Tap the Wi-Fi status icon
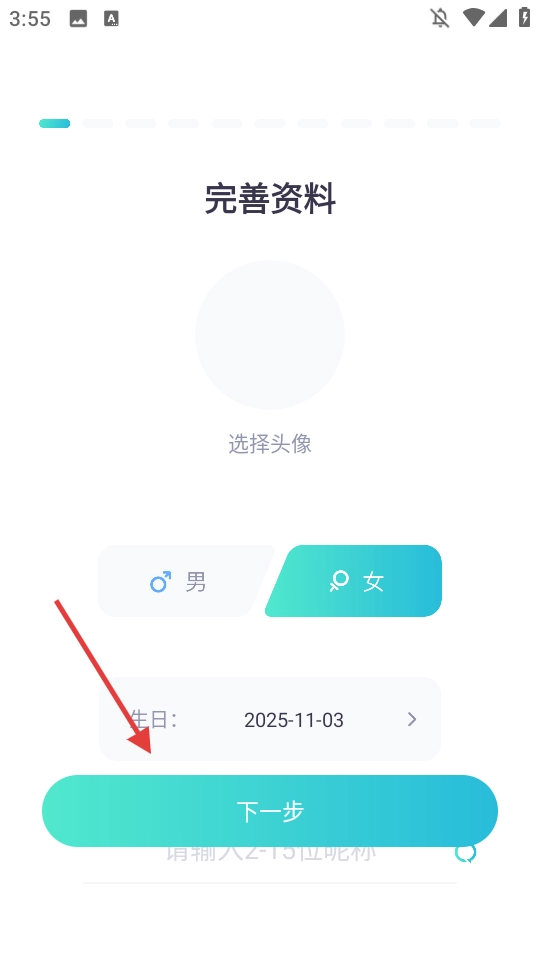Screen dimensions: 540x960 click(x=473, y=18)
